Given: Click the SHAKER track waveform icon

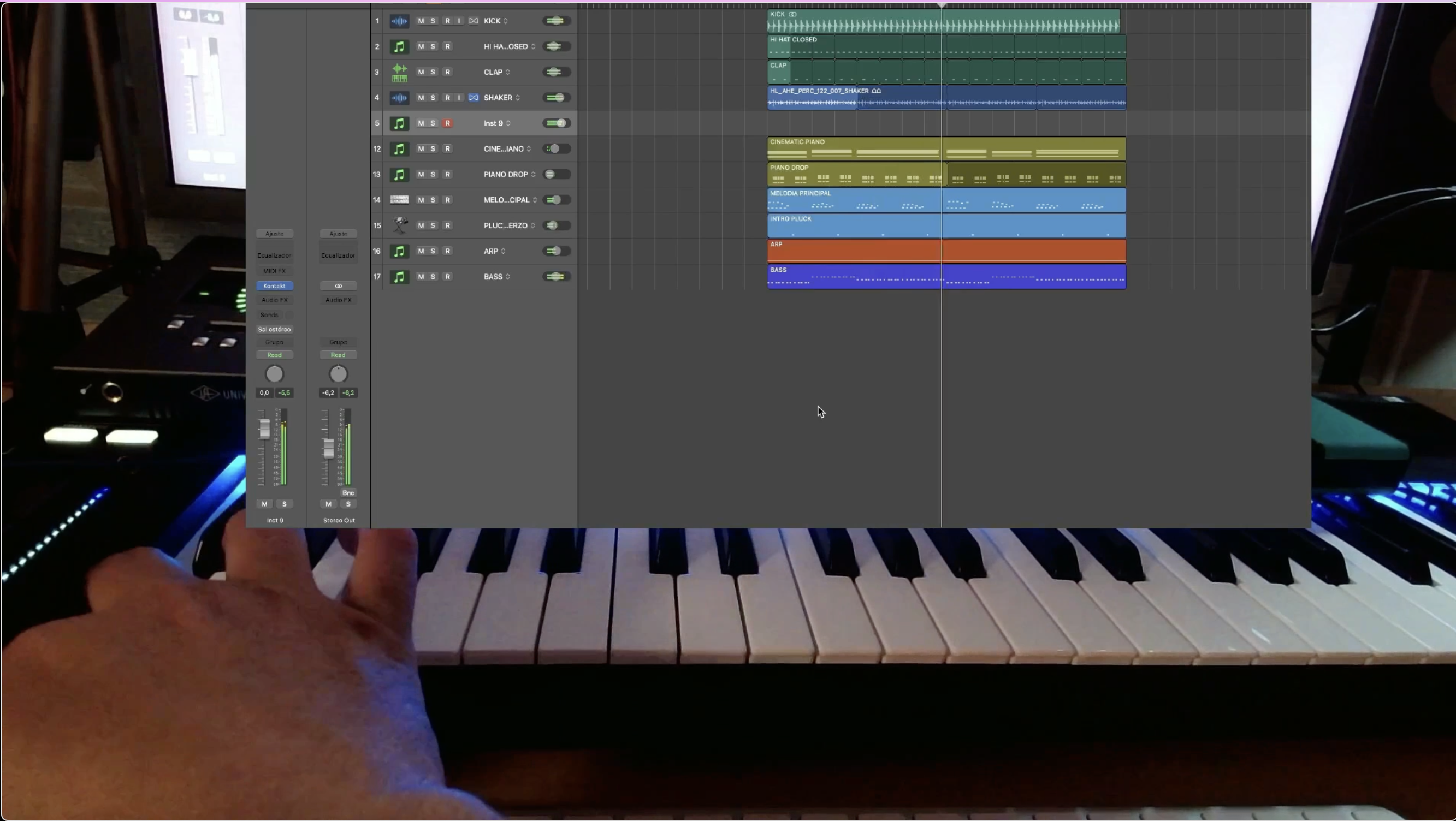Looking at the screenshot, I should point(399,98).
